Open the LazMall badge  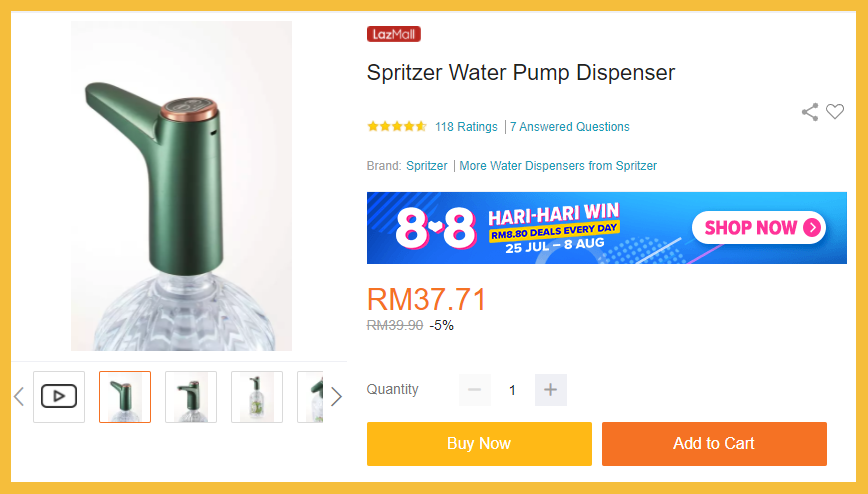394,34
